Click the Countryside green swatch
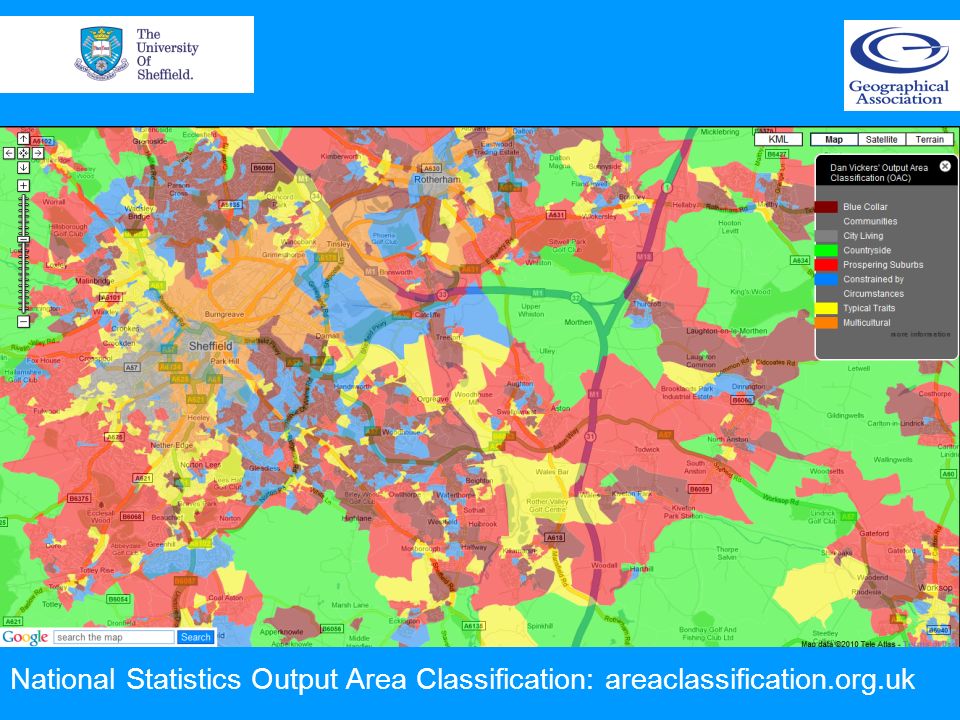Image resolution: width=960 pixels, height=720 pixels. pyautogui.click(x=826, y=250)
